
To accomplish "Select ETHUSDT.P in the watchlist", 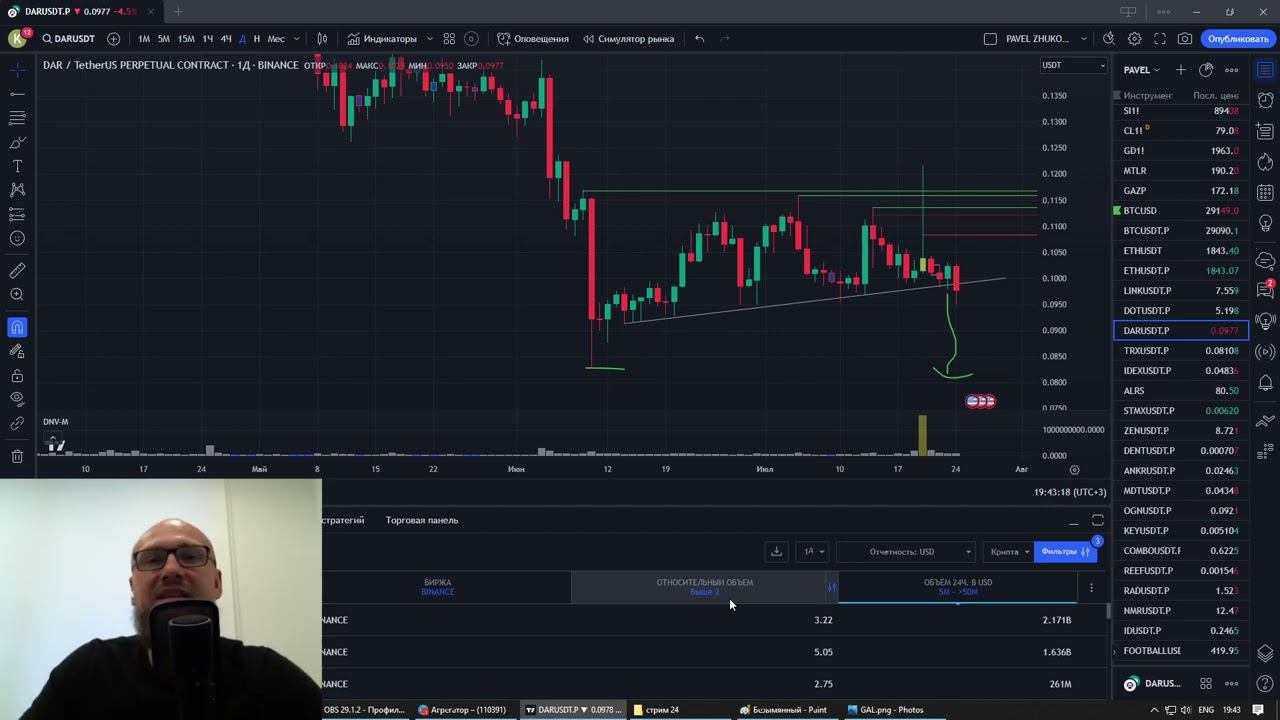I will (1181, 271).
